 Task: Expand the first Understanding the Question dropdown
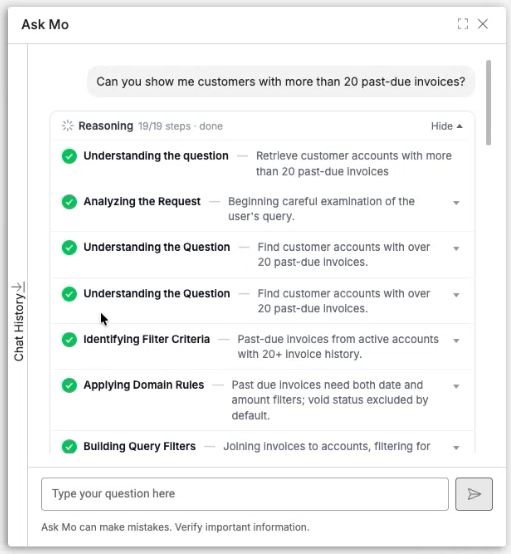456,249
